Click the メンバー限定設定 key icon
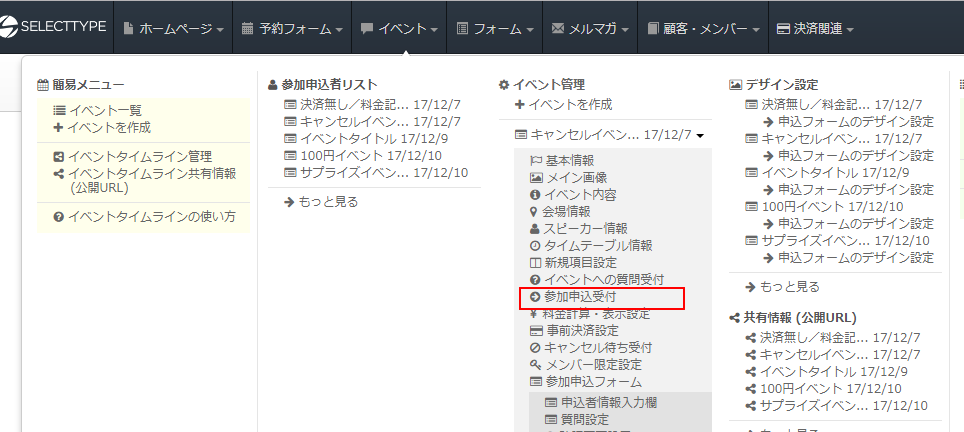Screen dimensions: 964x432 tap(535, 364)
